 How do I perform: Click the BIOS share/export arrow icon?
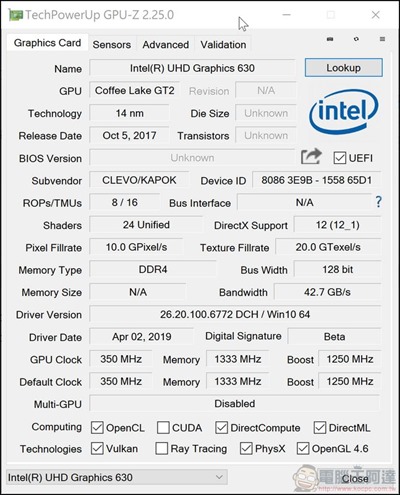point(311,156)
